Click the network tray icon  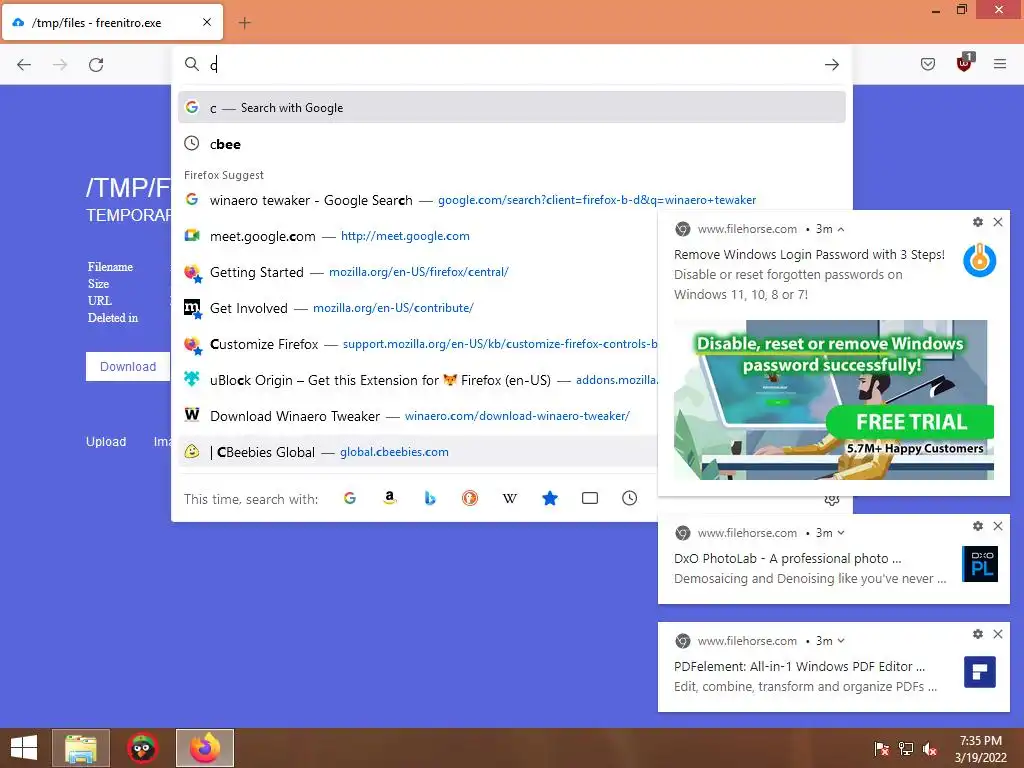pos(906,749)
